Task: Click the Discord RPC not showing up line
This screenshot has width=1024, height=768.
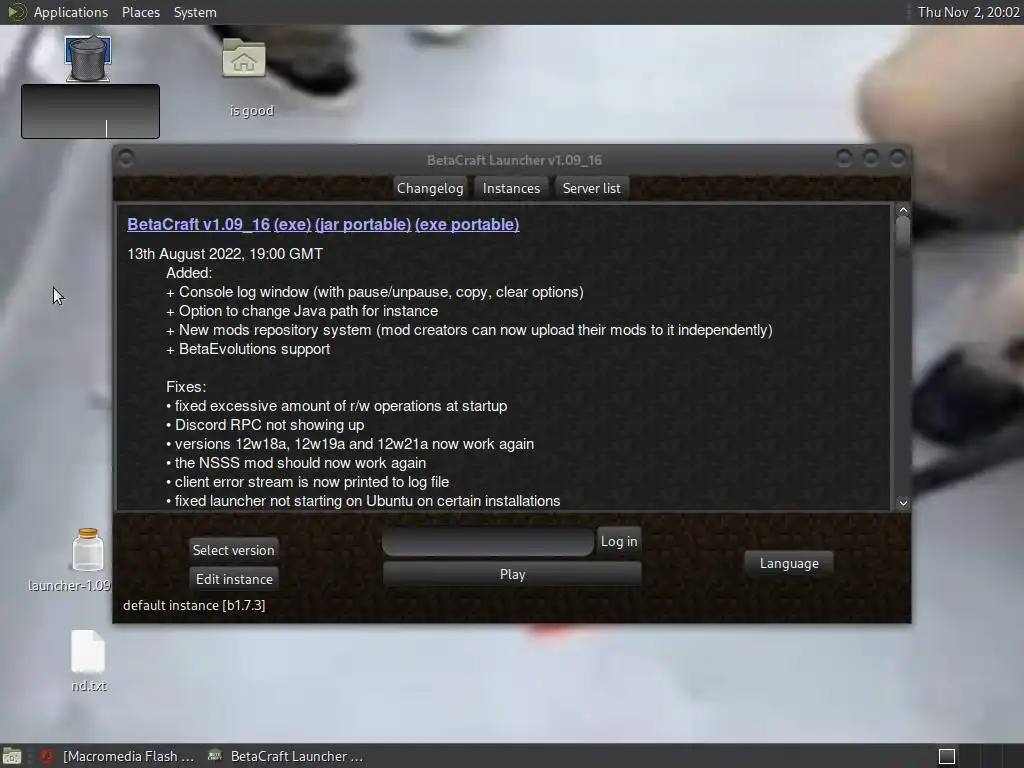Action: click(265, 425)
